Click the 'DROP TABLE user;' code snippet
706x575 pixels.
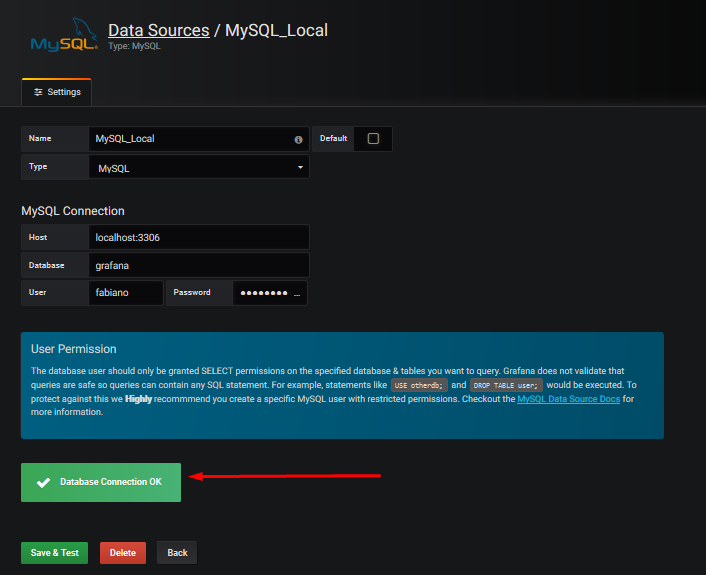coord(506,385)
